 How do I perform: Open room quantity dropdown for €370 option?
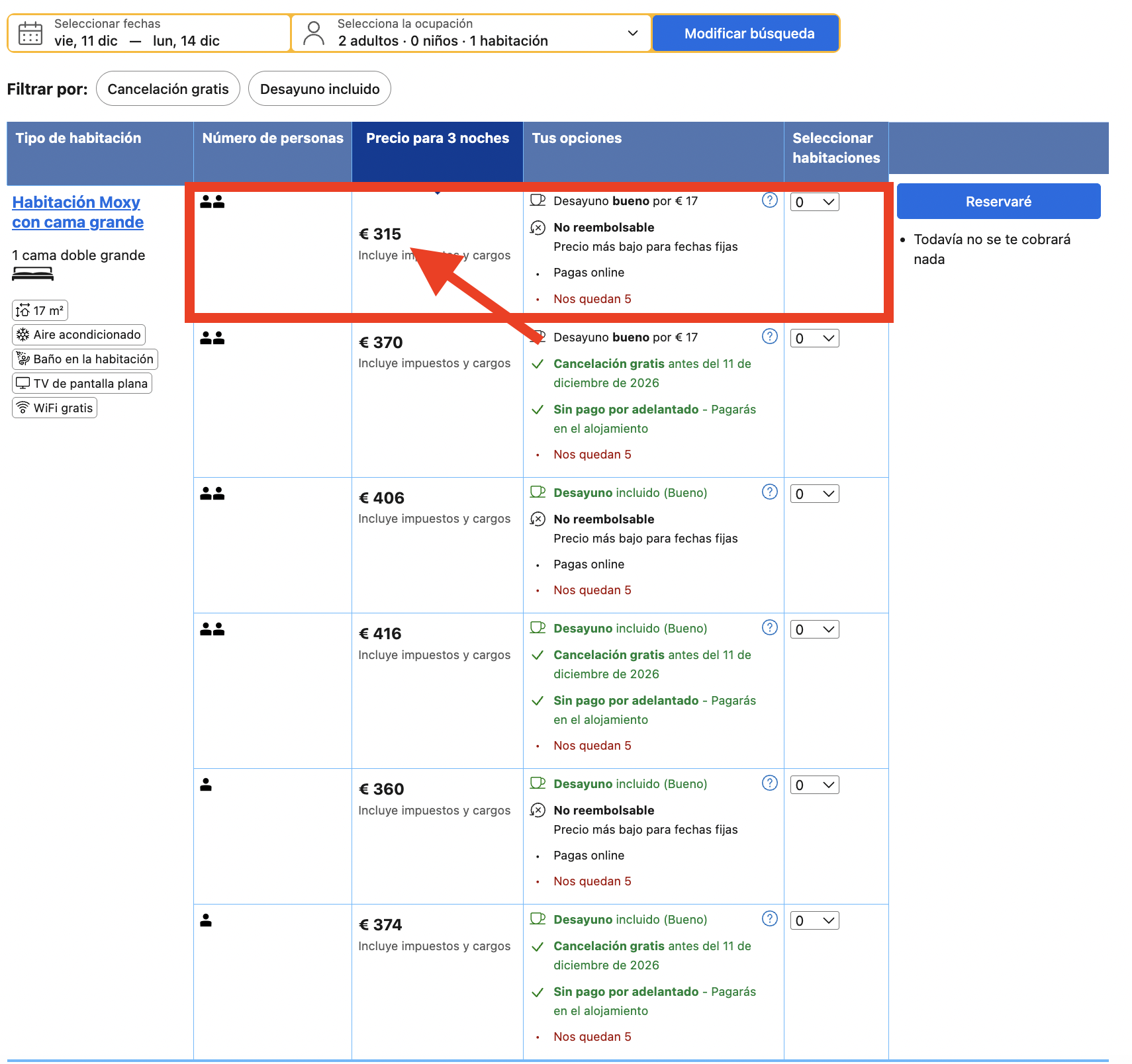pos(814,339)
